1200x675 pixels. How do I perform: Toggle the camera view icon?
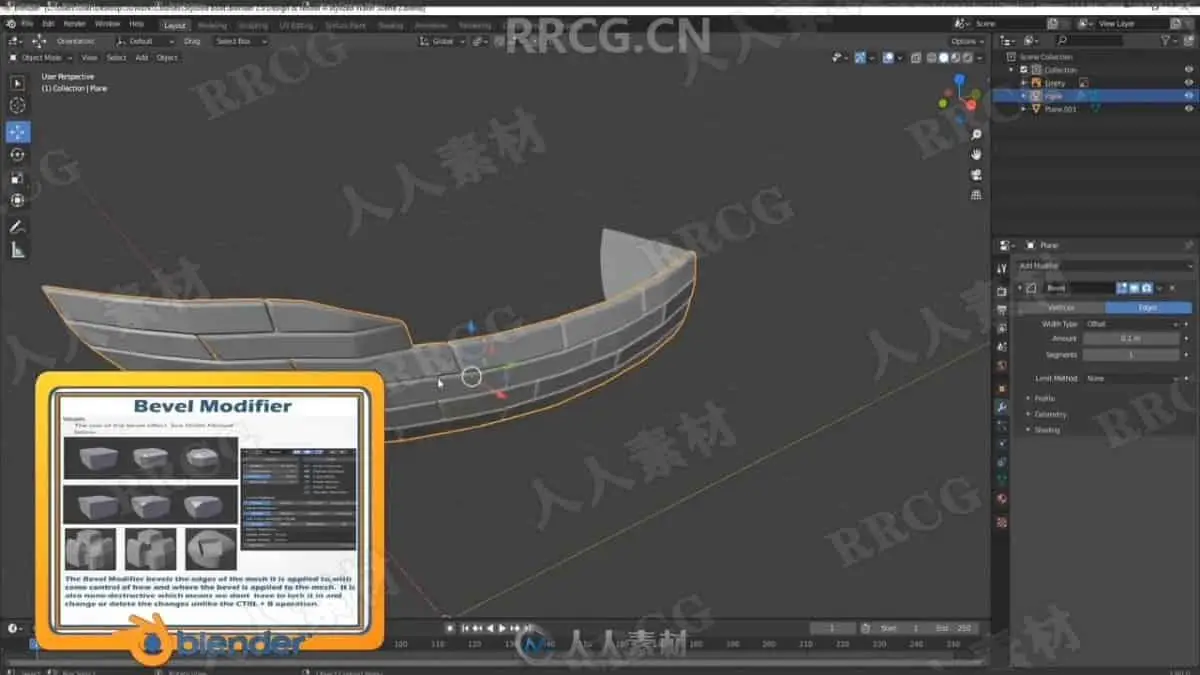click(x=976, y=175)
